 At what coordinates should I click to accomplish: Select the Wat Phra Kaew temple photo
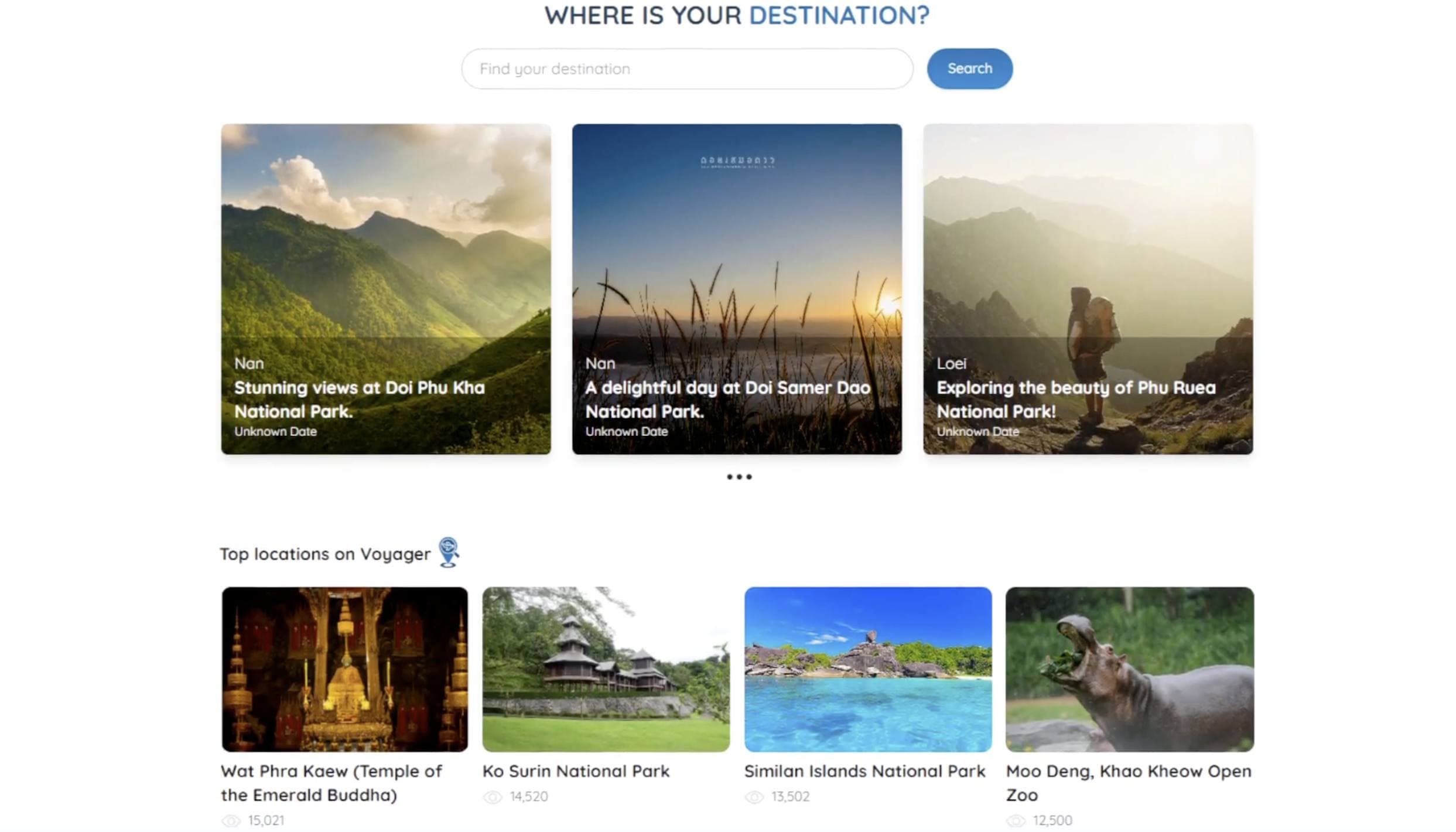coord(344,669)
